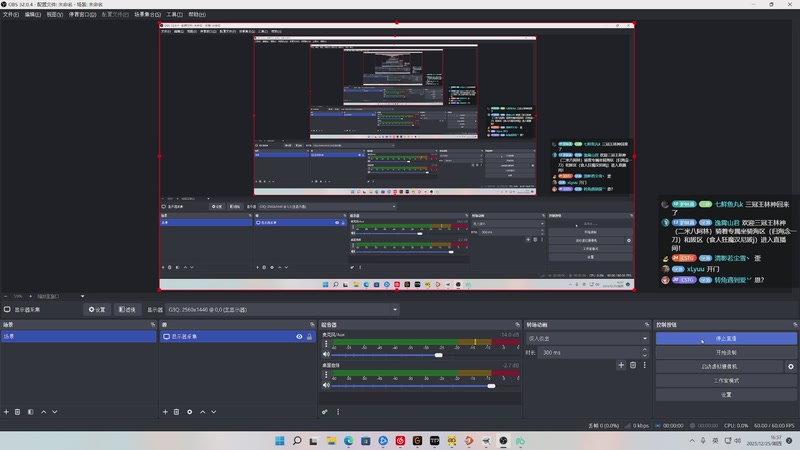Screen dimensions: 800x450
Task: Open the display selector G3Q 2560x1440 dropdown
Action: [x=282, y=309]
